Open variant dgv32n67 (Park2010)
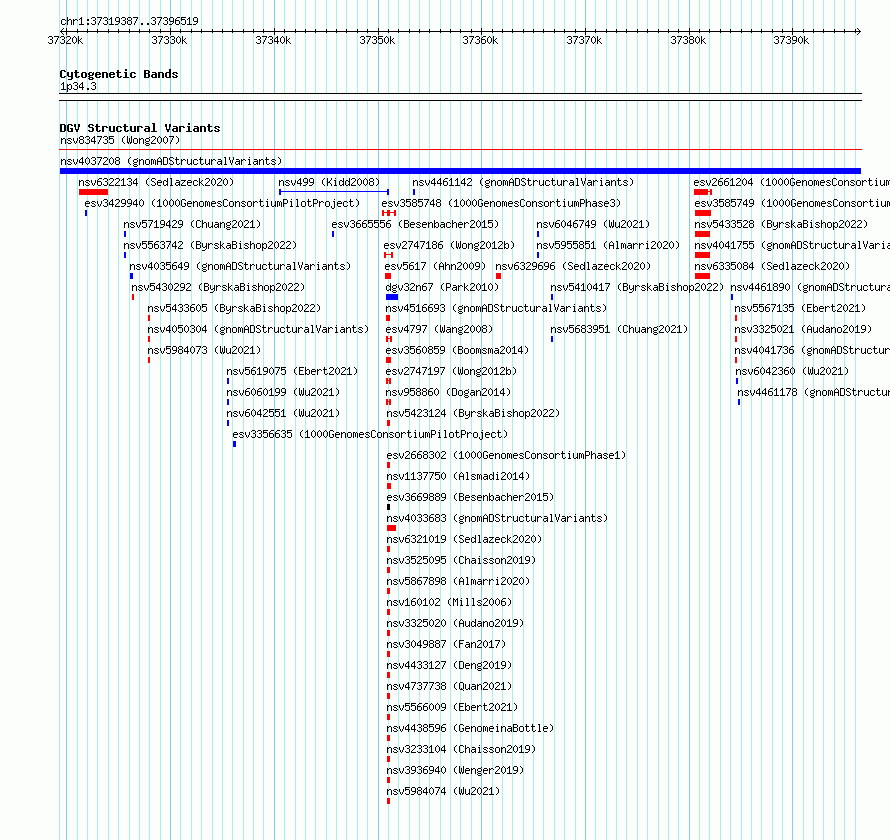 pos(442,287)
